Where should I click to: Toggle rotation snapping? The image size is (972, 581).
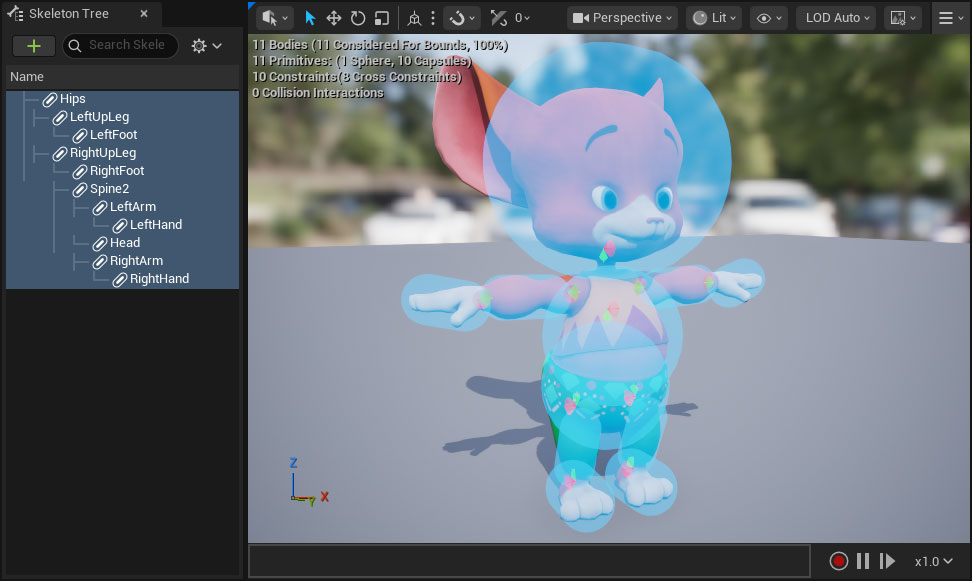coord(457,17)
